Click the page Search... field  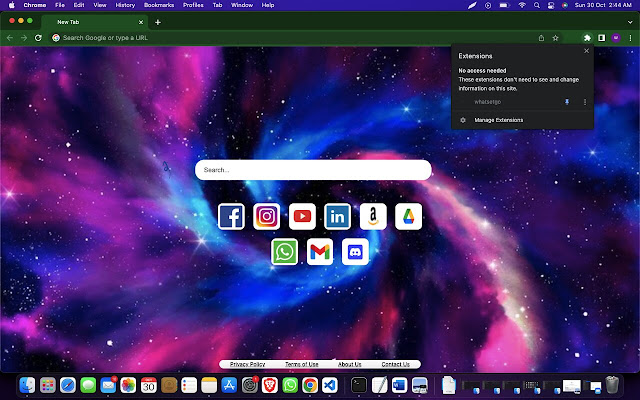click(313, 170)
